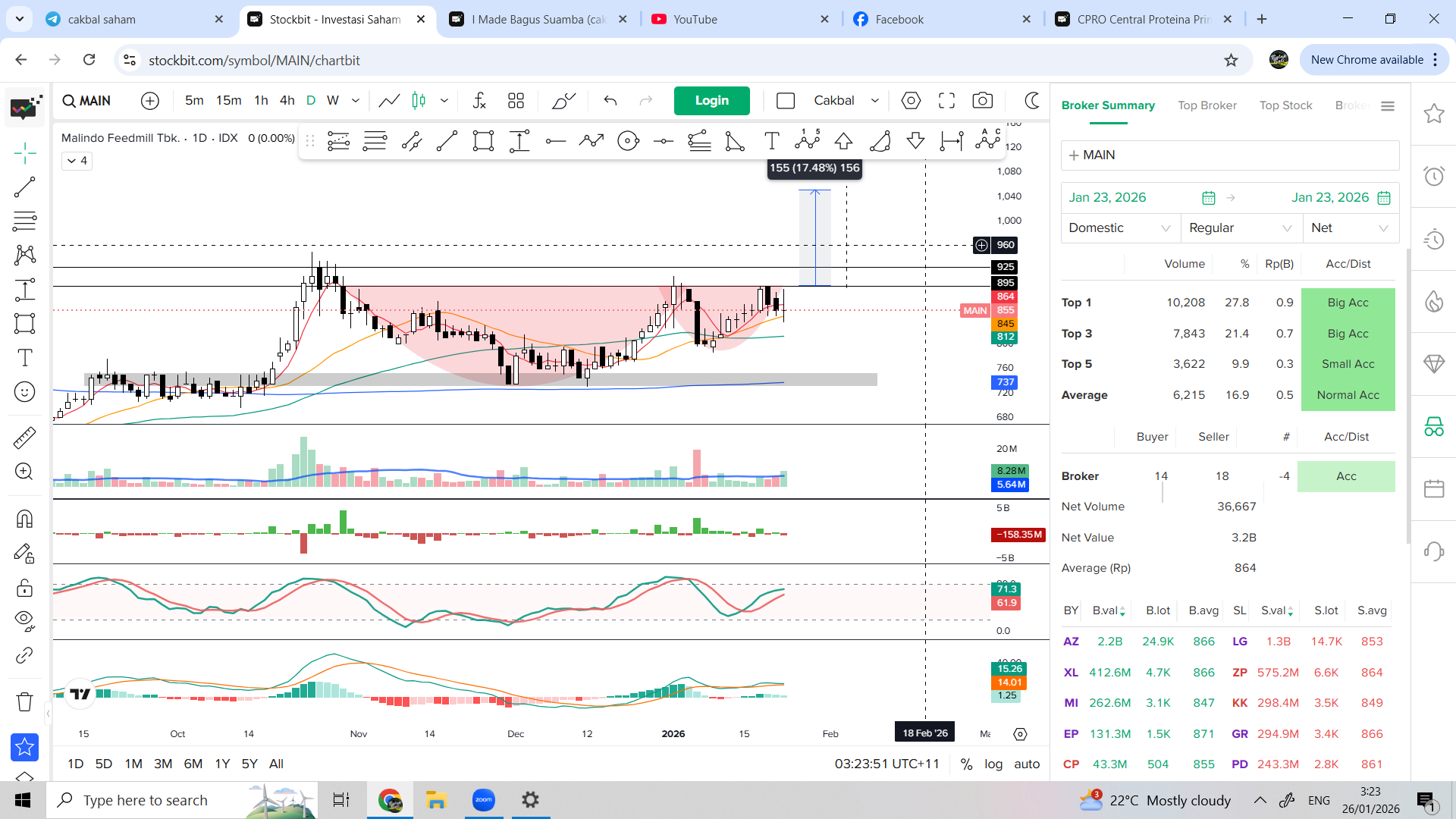Switch to the Top Broker tab
Screen dimensions: 1456x819
(x=1207, y=105)
